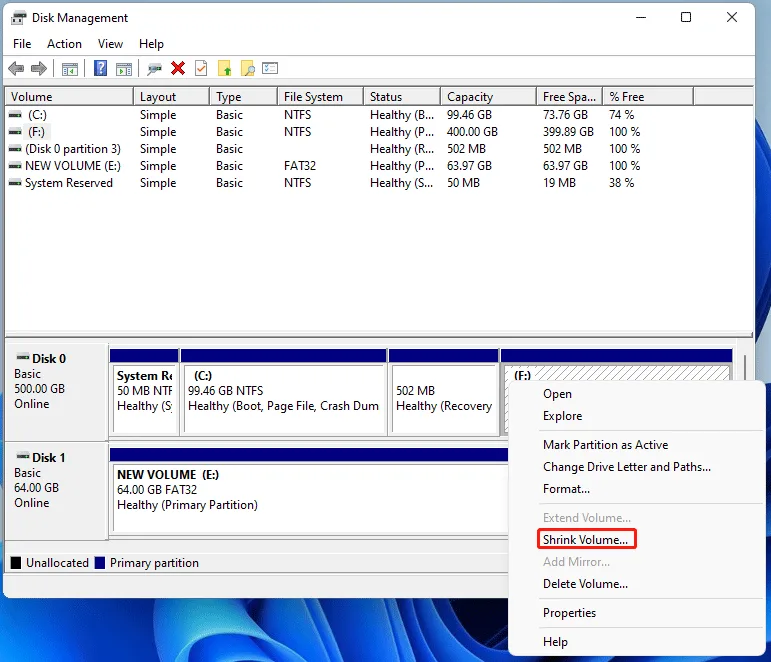Click the blue Primary partition legend swatch
The image size is (771, 662).
100,563
